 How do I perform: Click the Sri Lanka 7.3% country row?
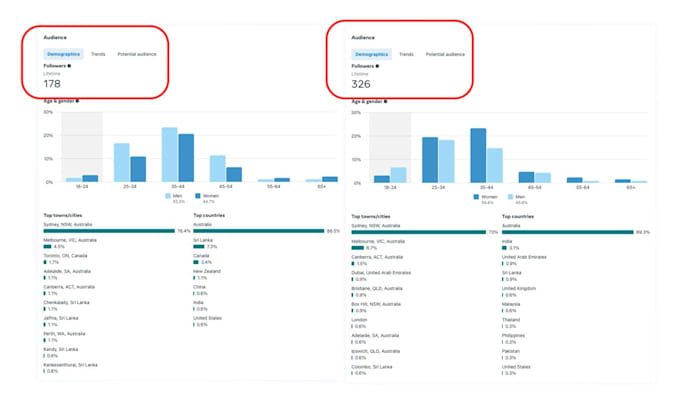pos(205,243)
